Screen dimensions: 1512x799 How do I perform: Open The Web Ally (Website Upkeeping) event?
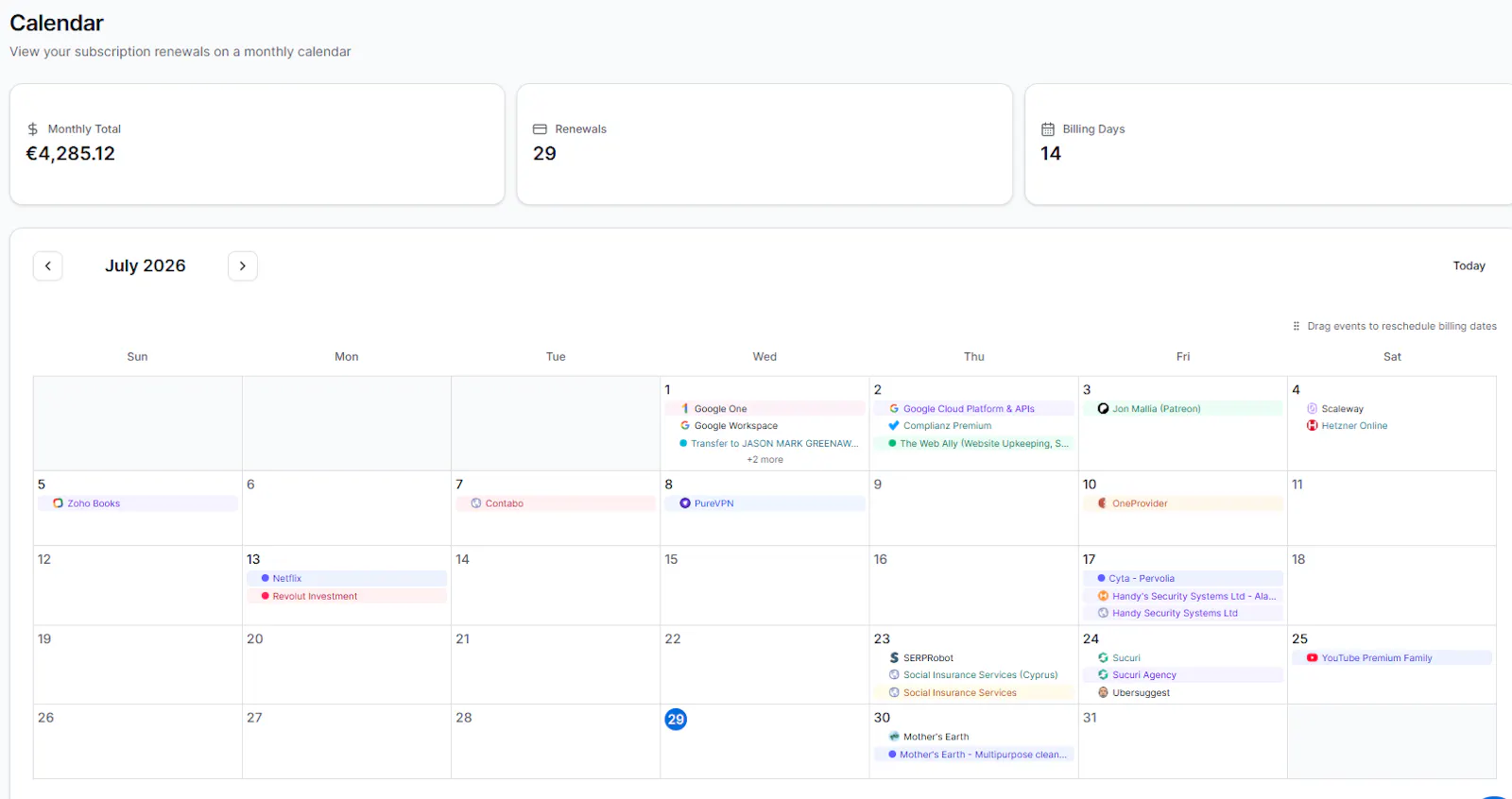coord(974,444)
